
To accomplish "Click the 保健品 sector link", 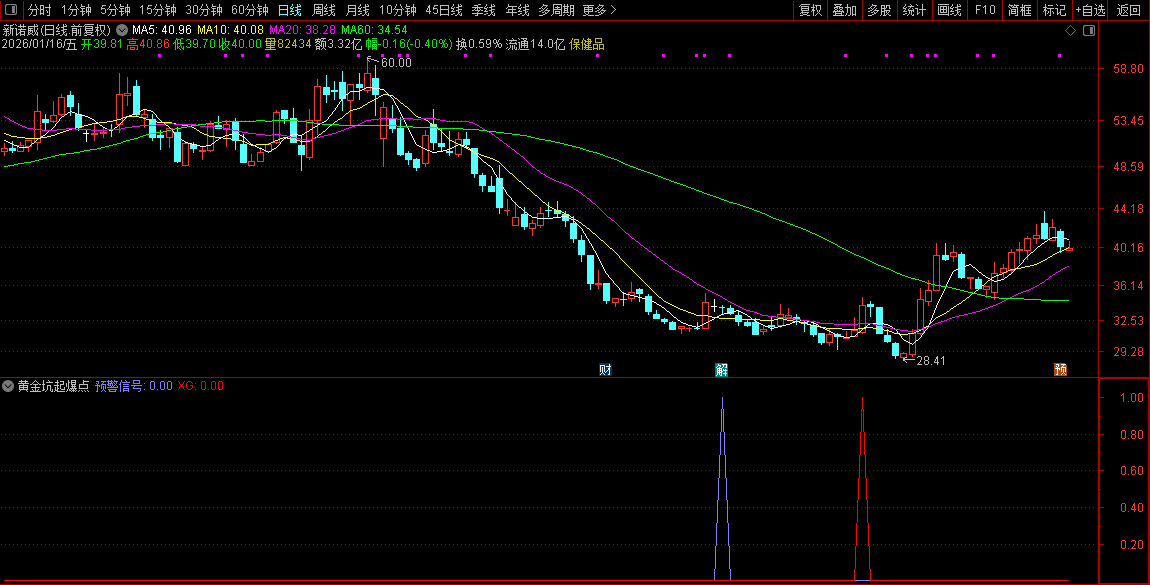I will (x=587, y=44).
